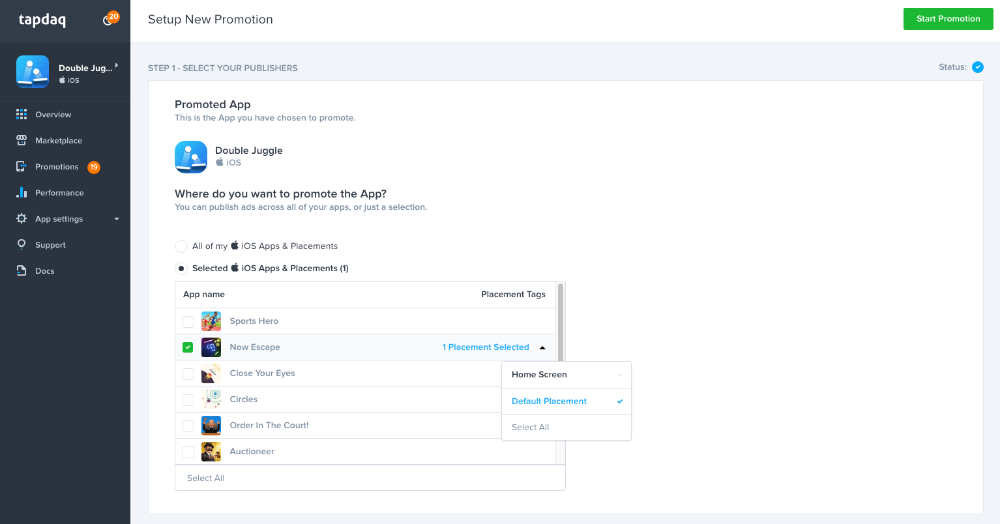
Task: Open the 1 Placement Selected dropdown
Action: click(486, 347)
